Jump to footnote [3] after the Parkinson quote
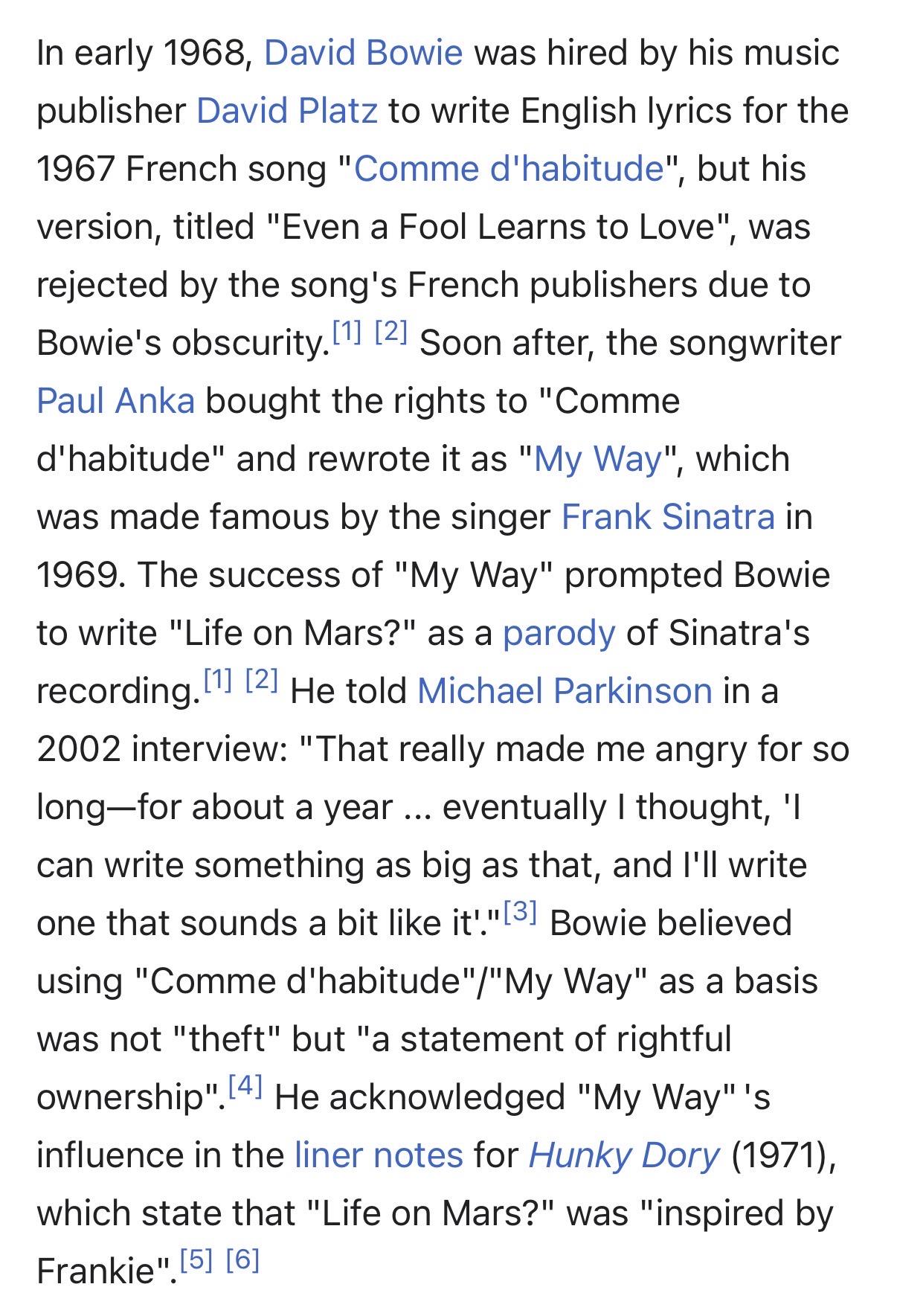 tap(520, 912)
